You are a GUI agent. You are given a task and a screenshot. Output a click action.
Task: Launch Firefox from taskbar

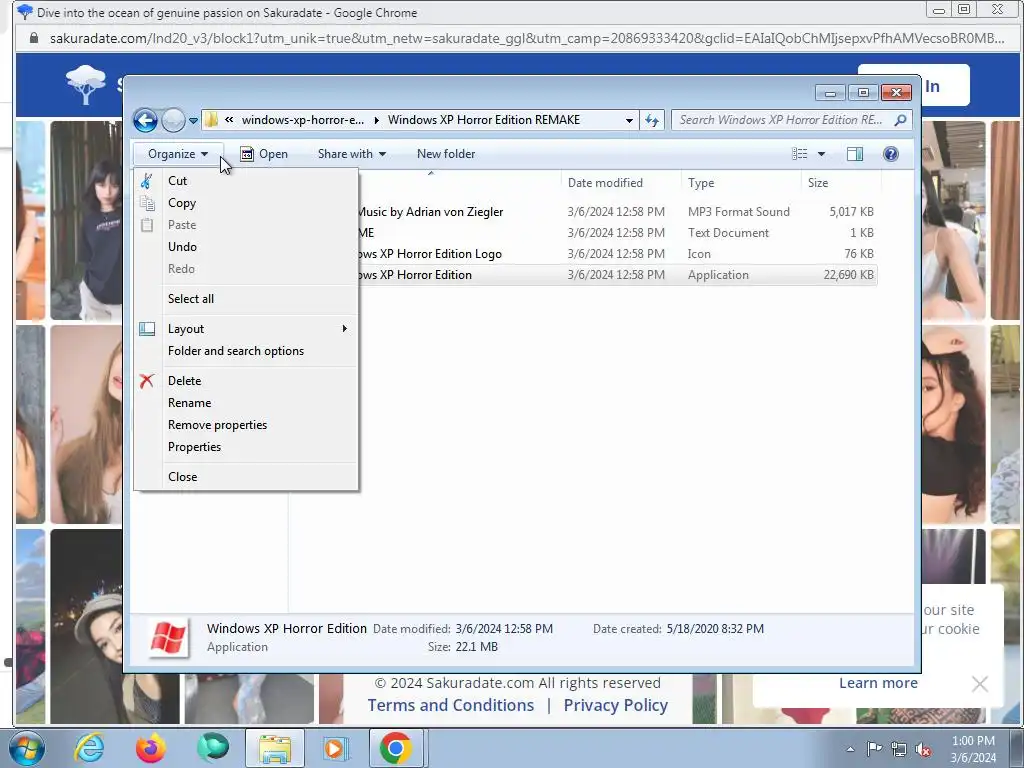pyautogui.click(x=150, y=748)
